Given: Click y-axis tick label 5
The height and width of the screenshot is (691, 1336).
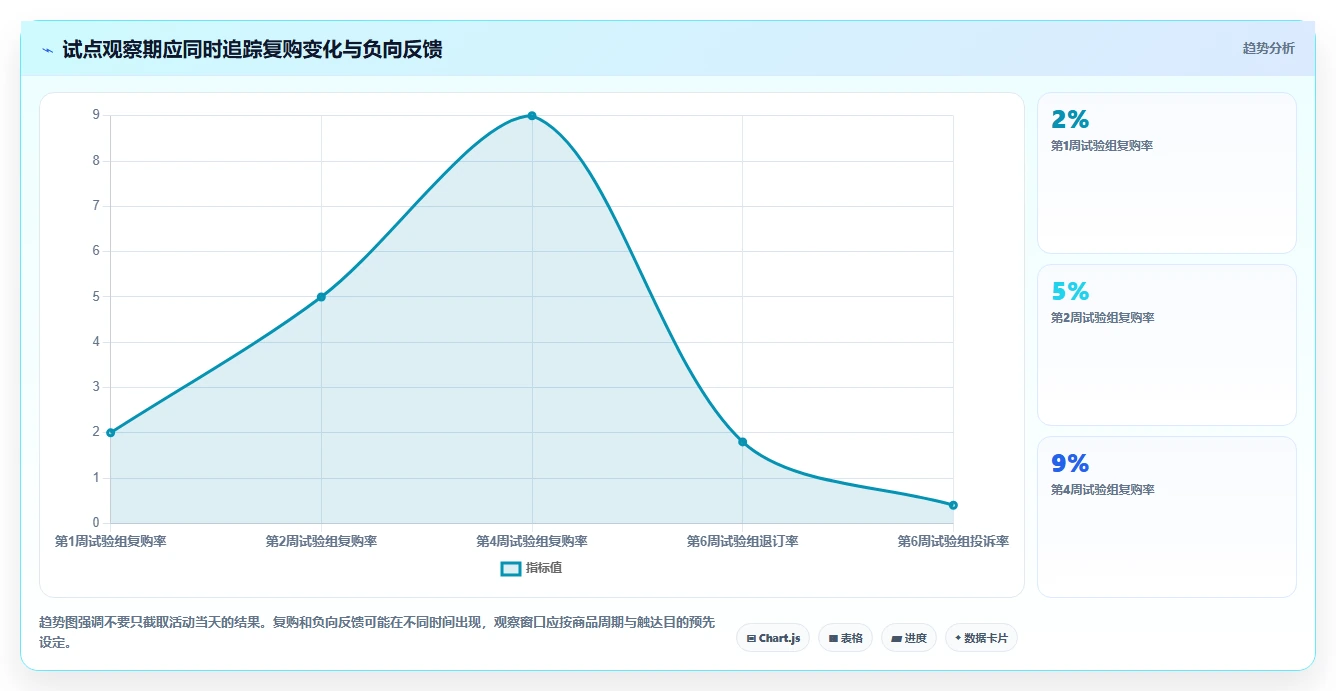Looking at the screenshot, I should pyautogui.click(x=96, y=296).
